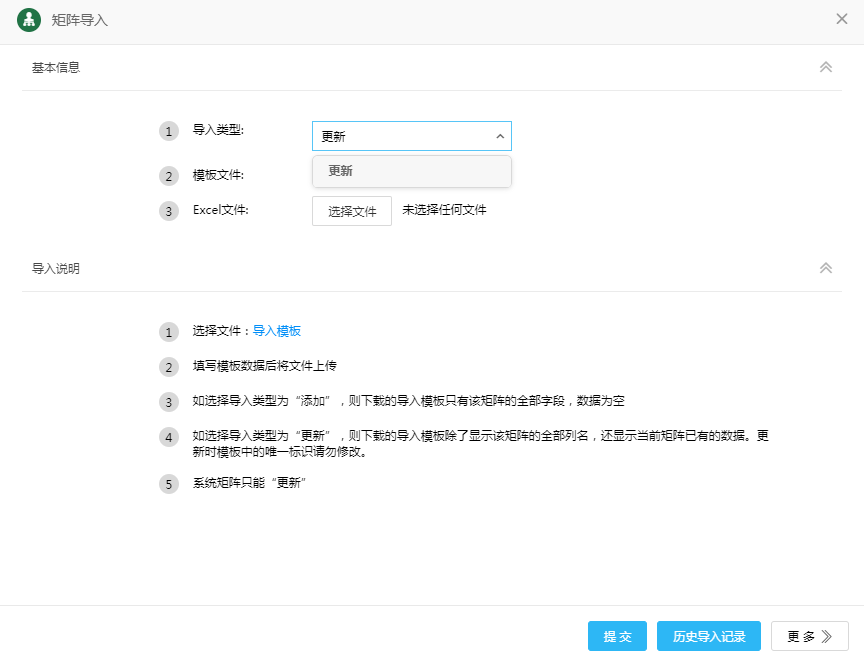This screenshot has height=661, width=864.
Task: Click step badge 1 beside 选择文件
Action: (168, 332)
